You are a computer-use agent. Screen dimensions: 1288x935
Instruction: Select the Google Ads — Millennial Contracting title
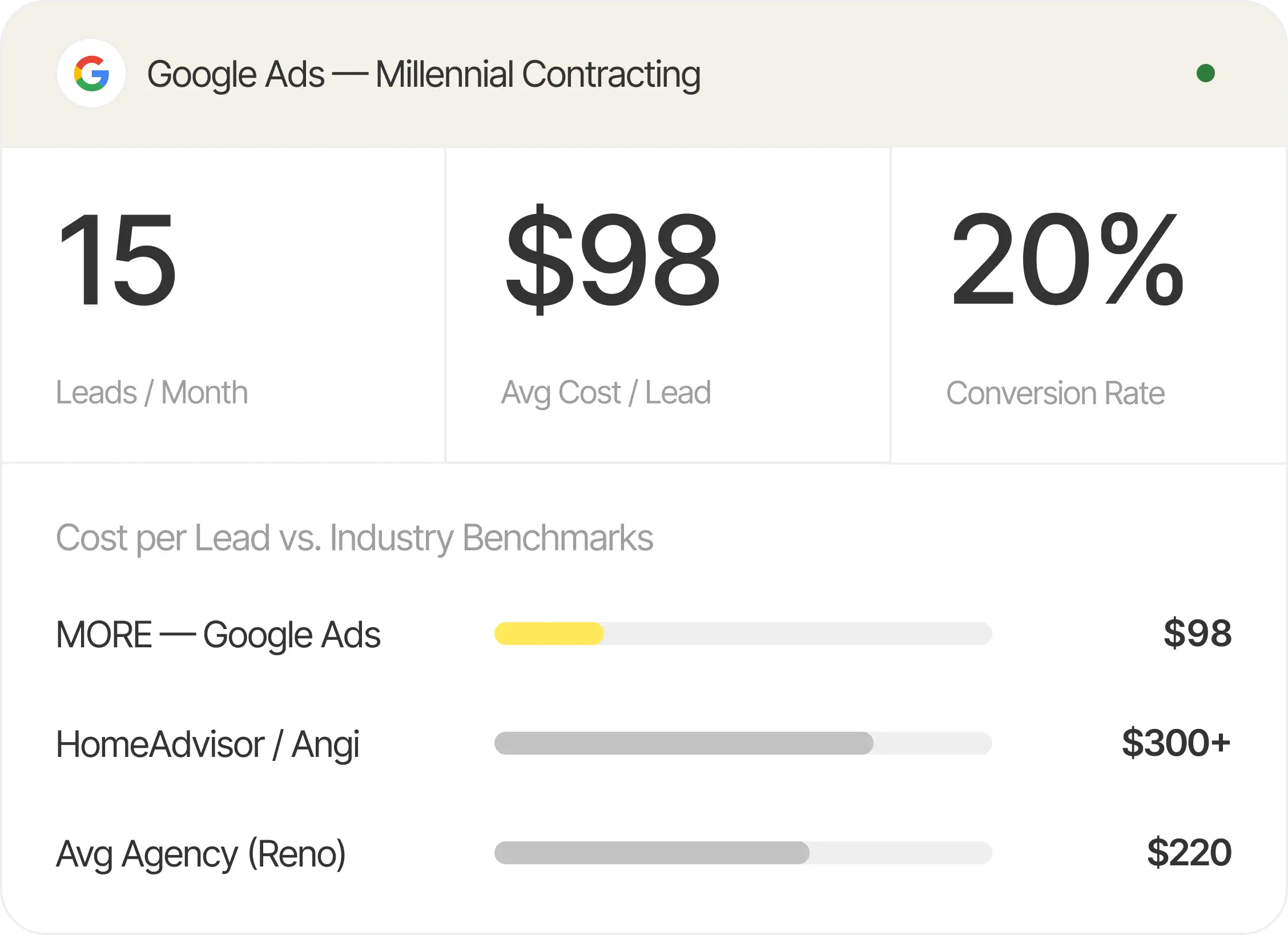424,75
